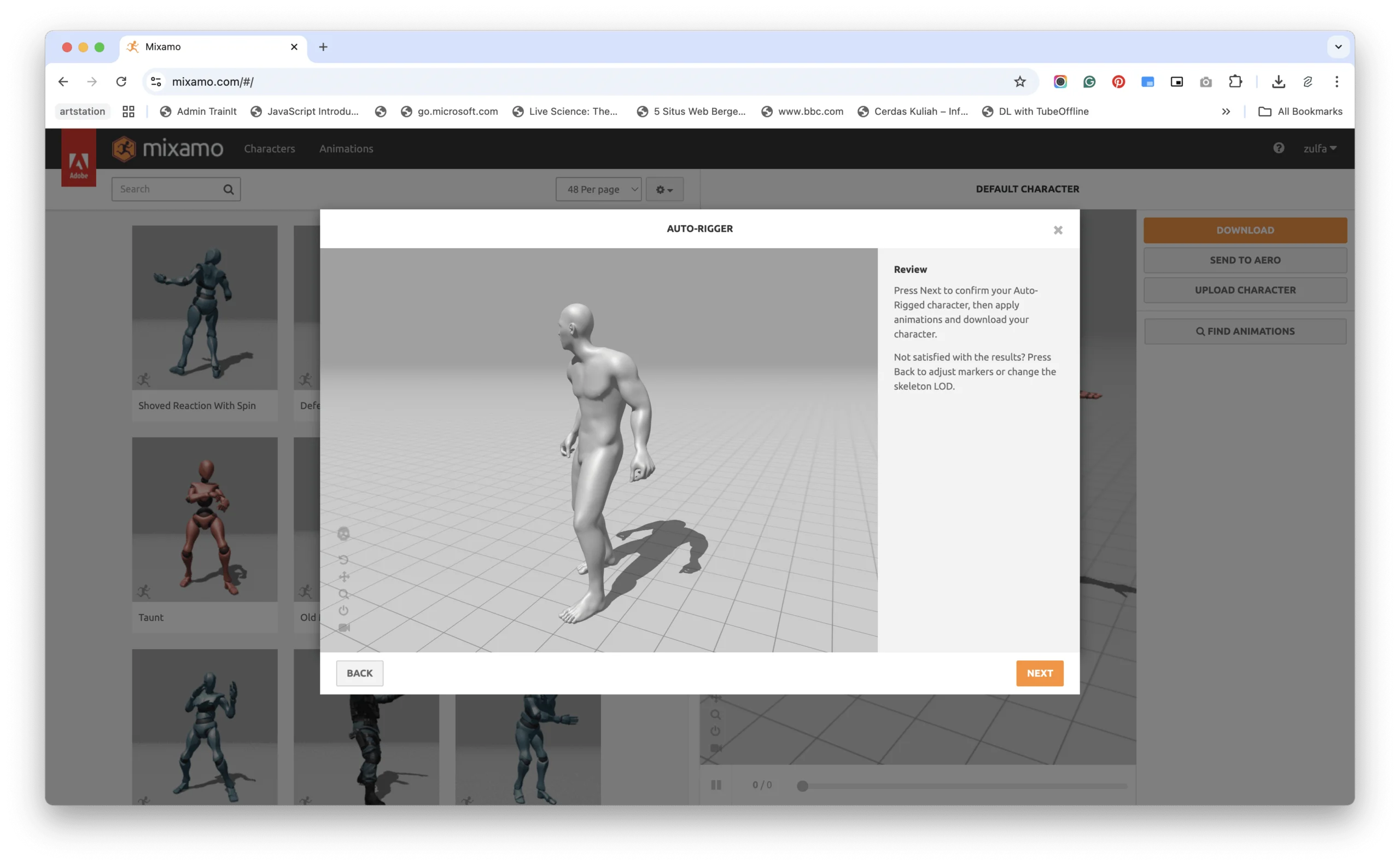Click the rotate view icon in Auto-Rigger viewport
This screenshot has width=1400, height=865.
click(343, 559)
